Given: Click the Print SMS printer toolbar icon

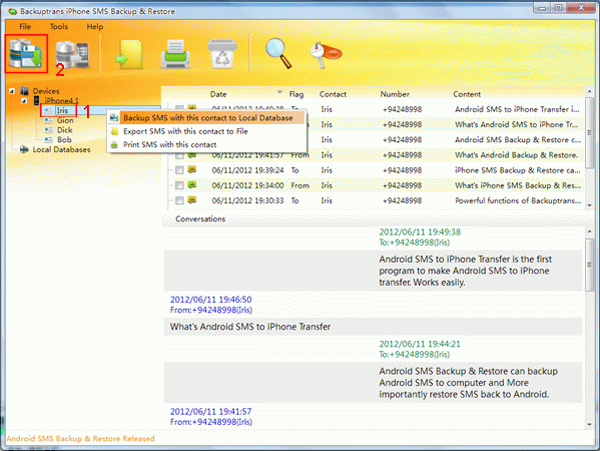Looking at the screenshot, I should 176,54.
